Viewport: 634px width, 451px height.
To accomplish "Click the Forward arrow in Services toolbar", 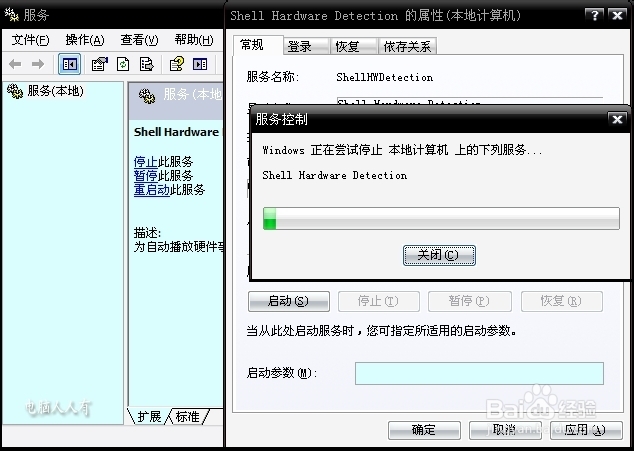I will coord(38,64).
